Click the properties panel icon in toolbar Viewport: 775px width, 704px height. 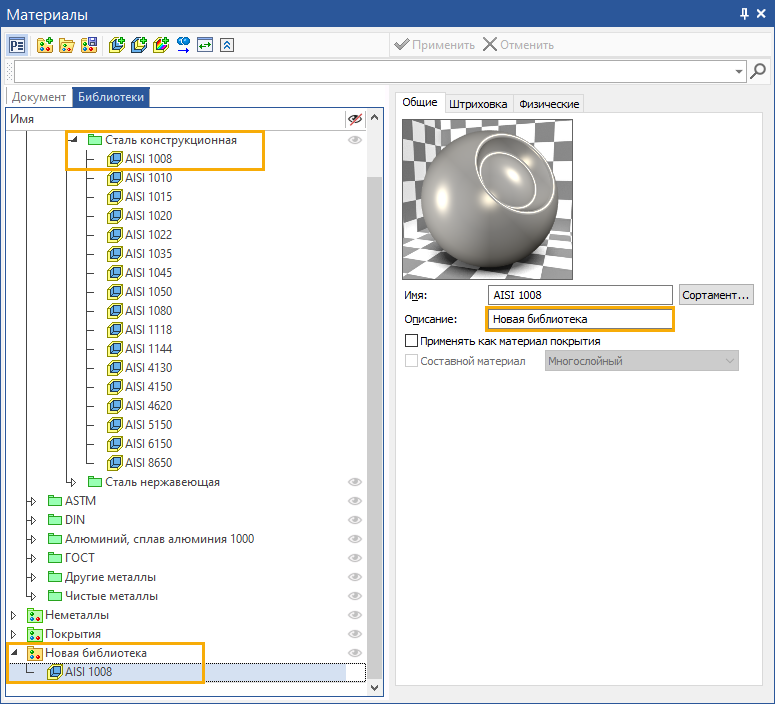click(17, 45)
